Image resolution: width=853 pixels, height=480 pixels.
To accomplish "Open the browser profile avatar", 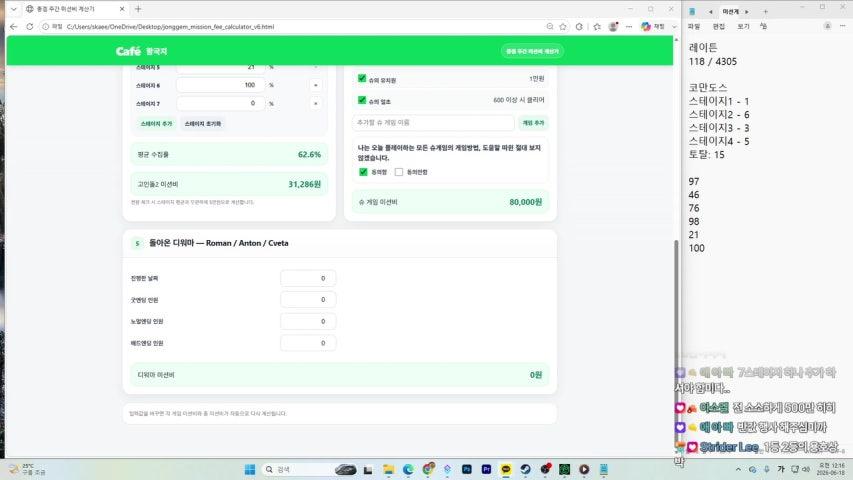I will click(613, 26).
